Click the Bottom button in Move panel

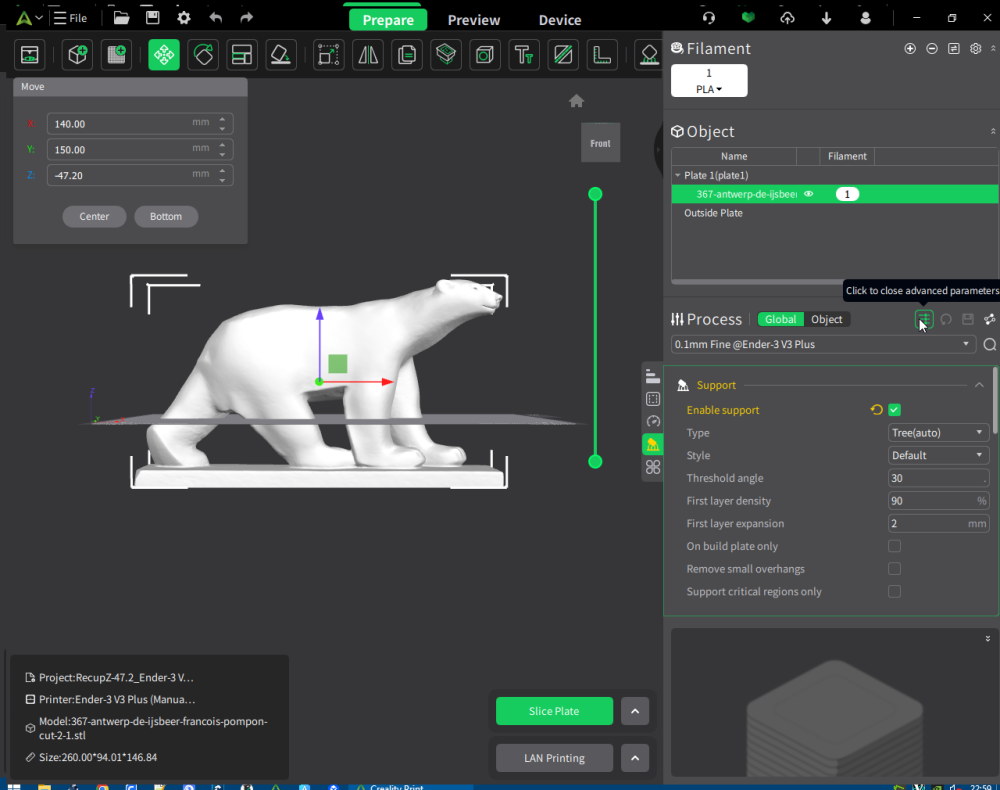166,216
